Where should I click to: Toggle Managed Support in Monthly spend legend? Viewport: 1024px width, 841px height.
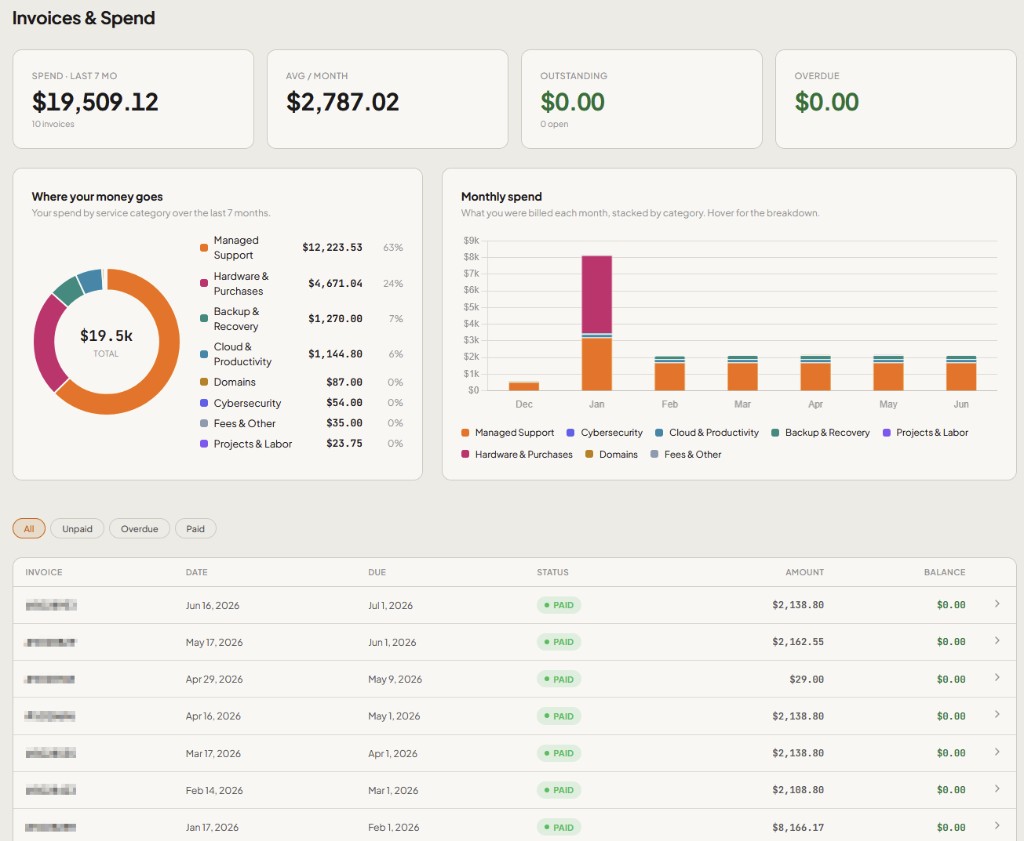[507, 432]
